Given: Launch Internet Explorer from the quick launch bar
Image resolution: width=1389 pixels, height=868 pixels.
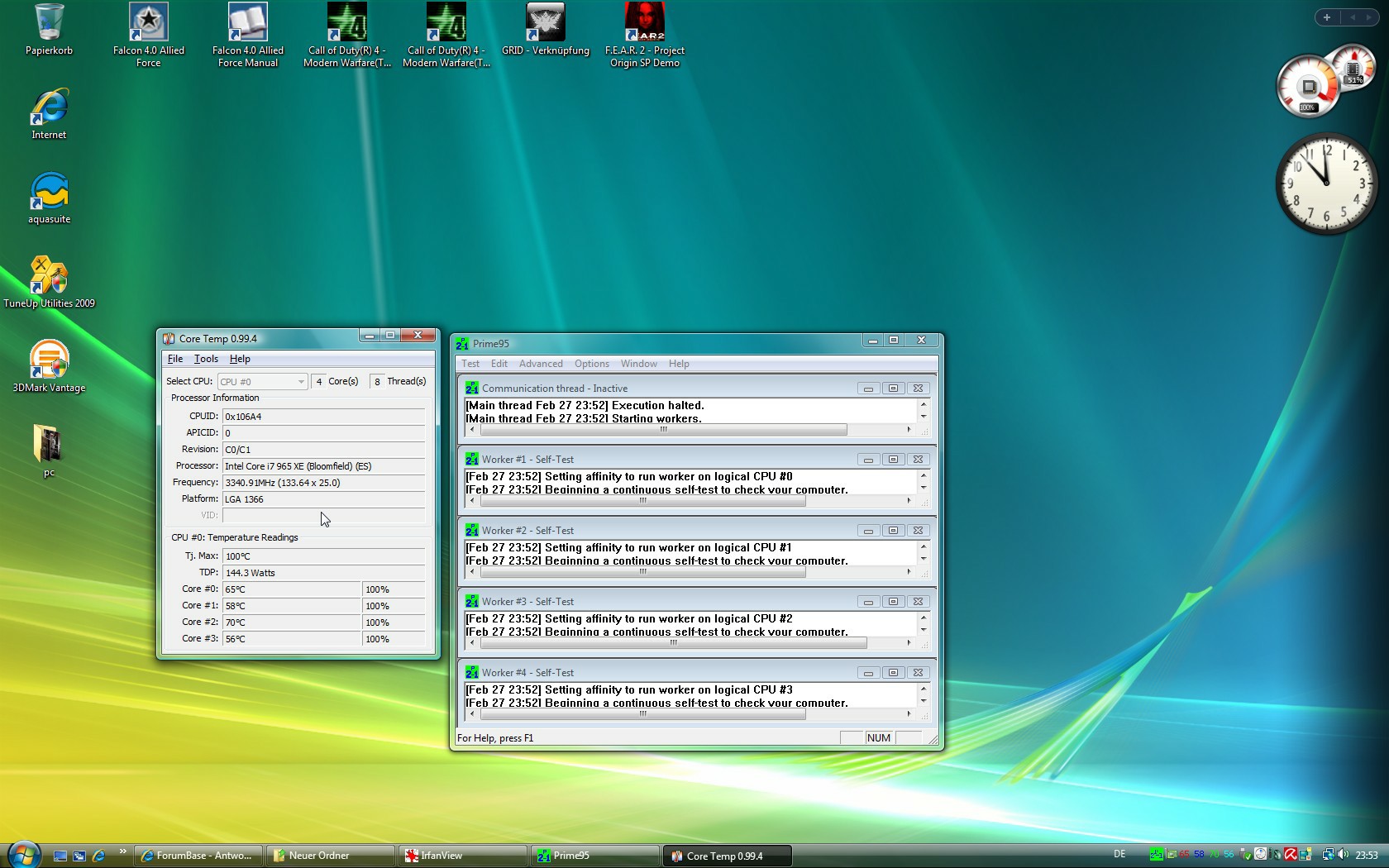Looking at the screenshot, I should [98, 856].
